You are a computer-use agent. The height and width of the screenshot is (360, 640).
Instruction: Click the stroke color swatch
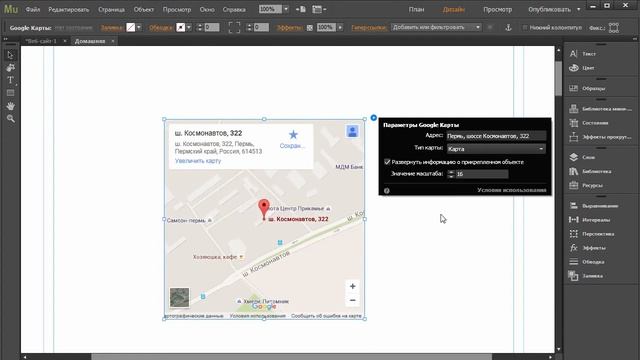tap(180, 27)
